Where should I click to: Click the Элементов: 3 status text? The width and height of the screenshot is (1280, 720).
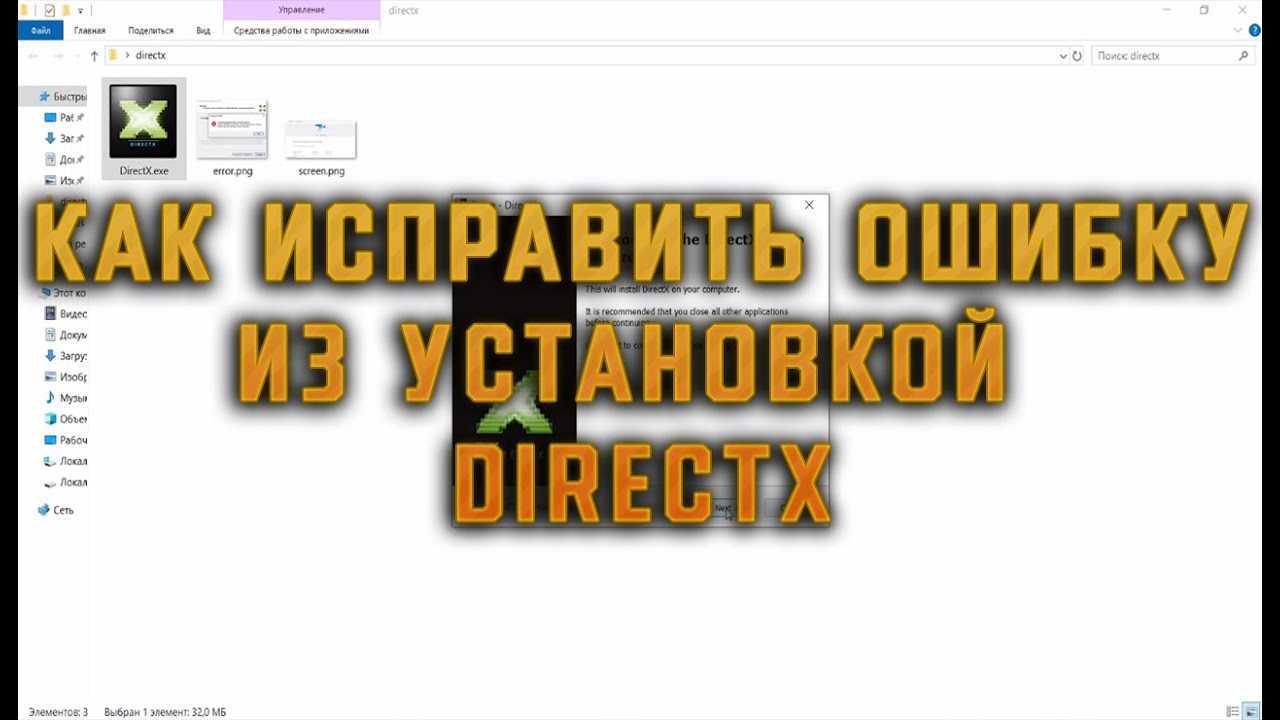58,712
